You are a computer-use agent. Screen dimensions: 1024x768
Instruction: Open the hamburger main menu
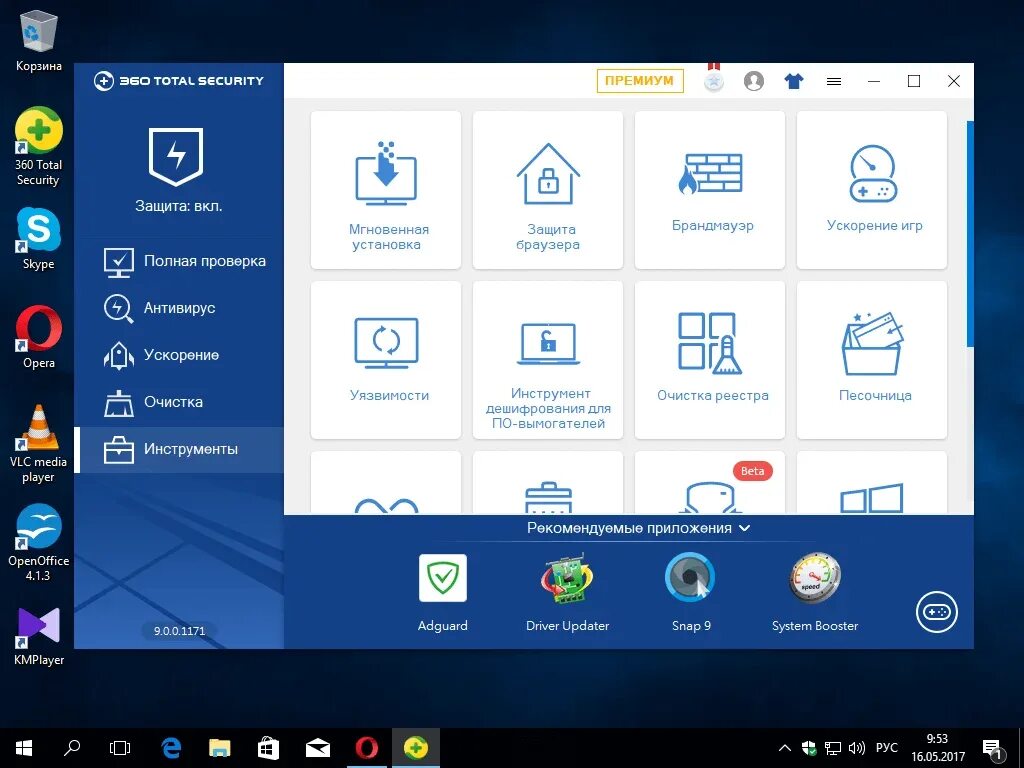tap(833, 82)
